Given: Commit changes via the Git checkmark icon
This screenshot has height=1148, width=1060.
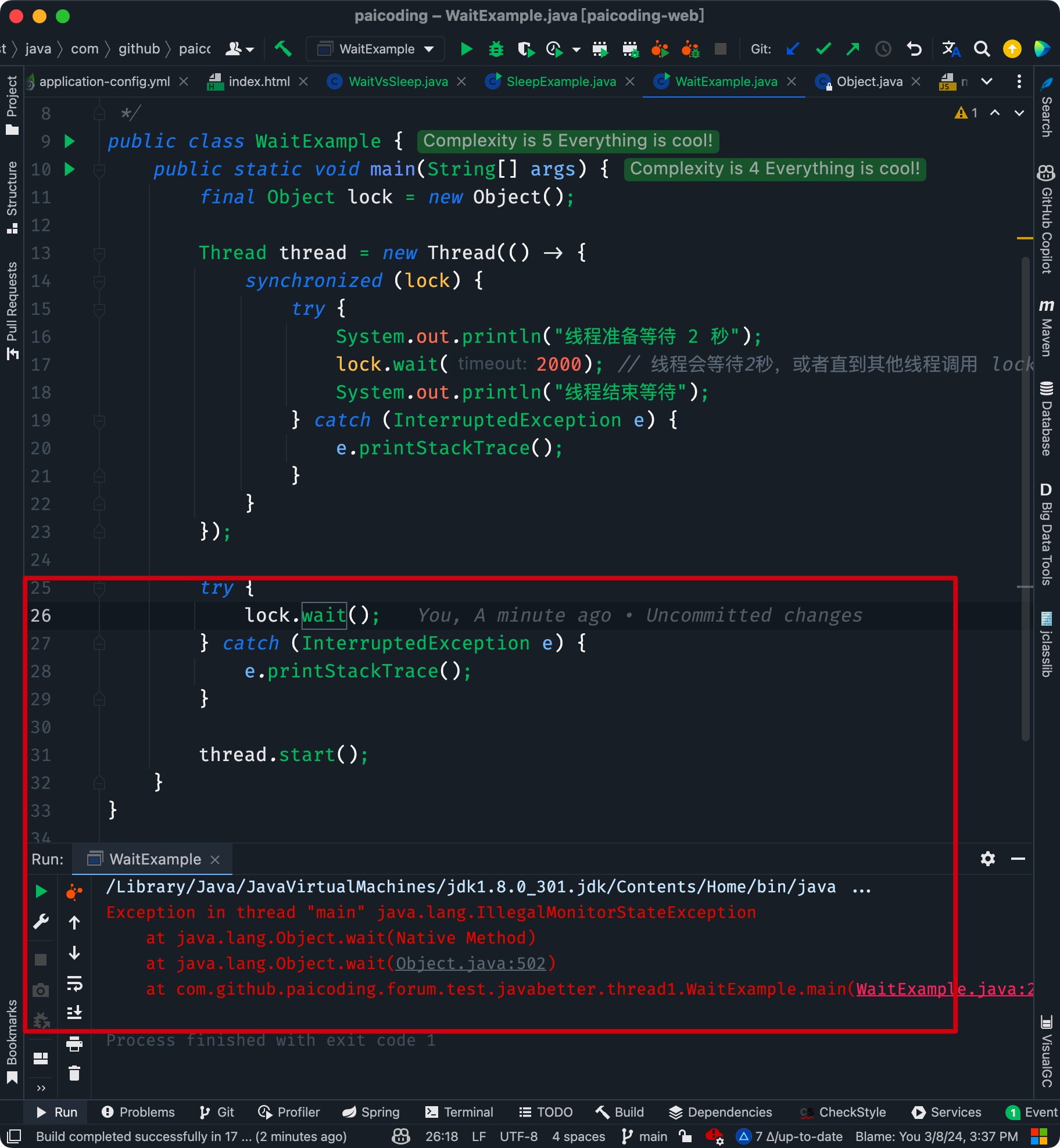Looking at the screenshot, I should pyautogui.click(x=823, y=49).
